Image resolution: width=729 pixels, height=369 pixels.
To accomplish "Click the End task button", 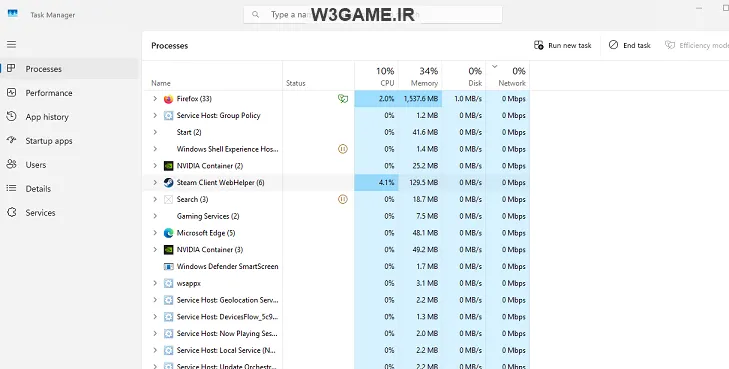I will (x=630, y=45).
